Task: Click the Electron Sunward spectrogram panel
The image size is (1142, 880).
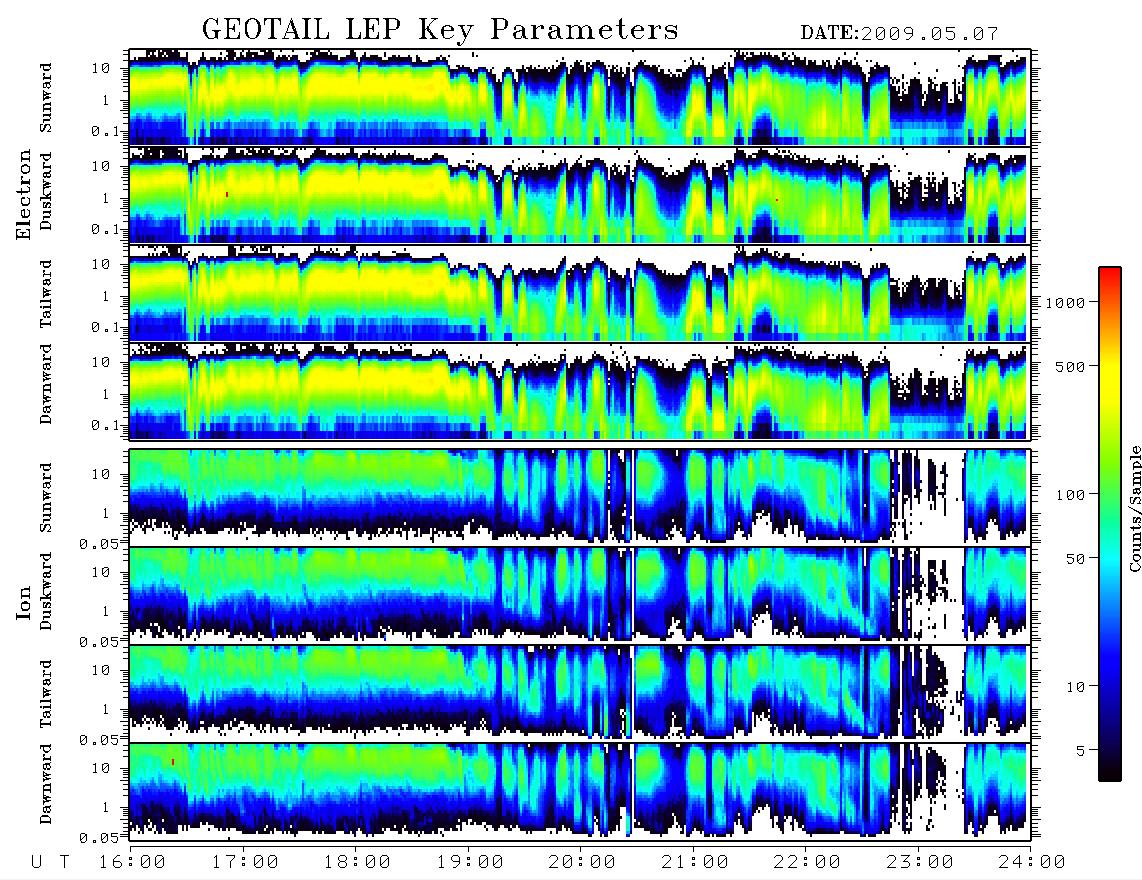Action: point(580,97)
